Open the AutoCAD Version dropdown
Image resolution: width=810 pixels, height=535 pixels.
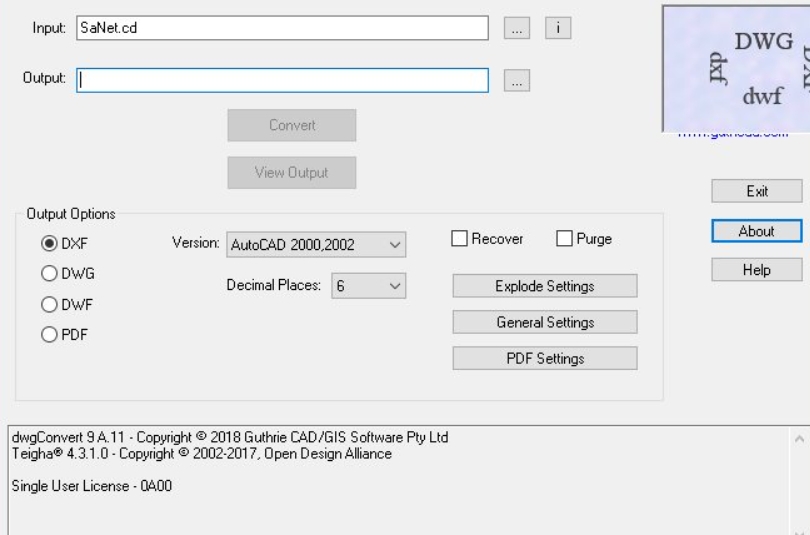coord(315,244)
